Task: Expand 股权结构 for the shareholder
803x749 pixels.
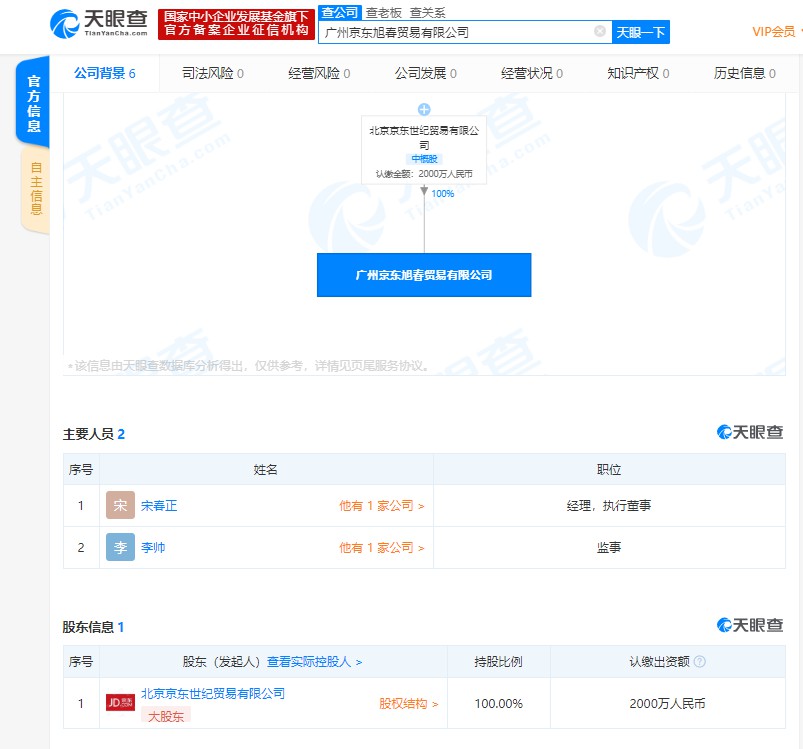Action: tap(408, 704)
